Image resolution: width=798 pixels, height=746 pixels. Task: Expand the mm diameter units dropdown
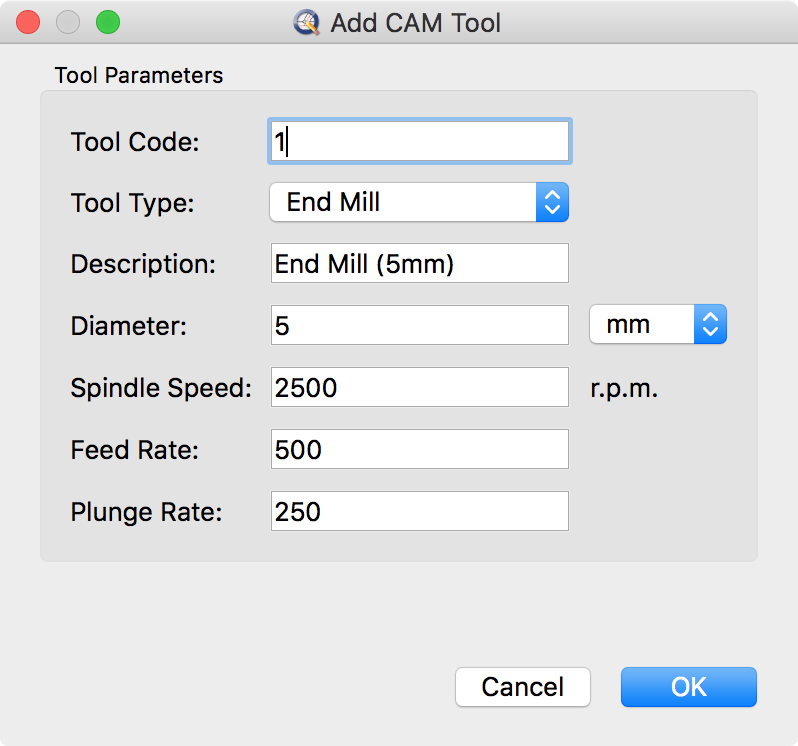point(657,324)
